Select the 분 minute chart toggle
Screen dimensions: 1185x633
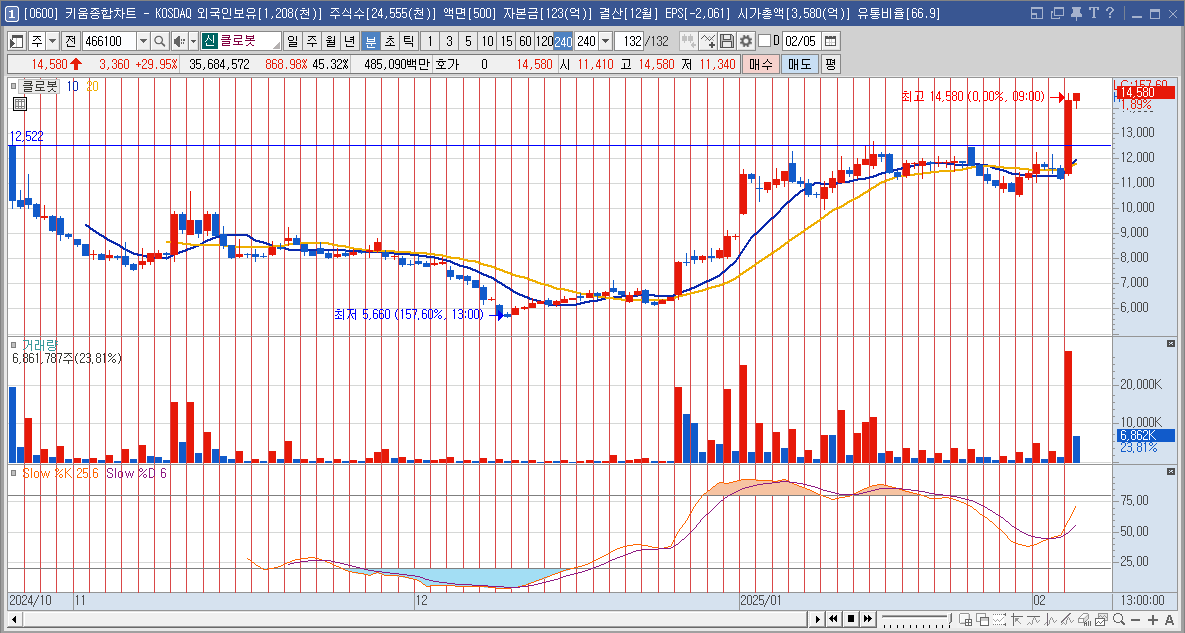pyautogui.click(x=370, y=42)
